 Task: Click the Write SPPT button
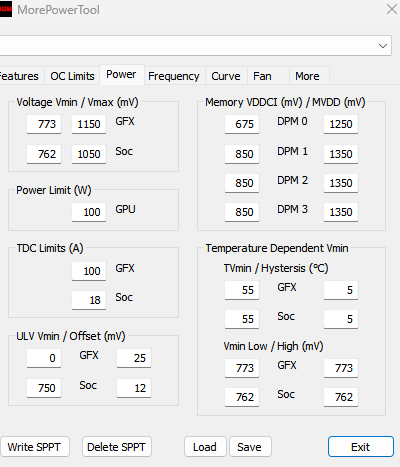(34, 447)
